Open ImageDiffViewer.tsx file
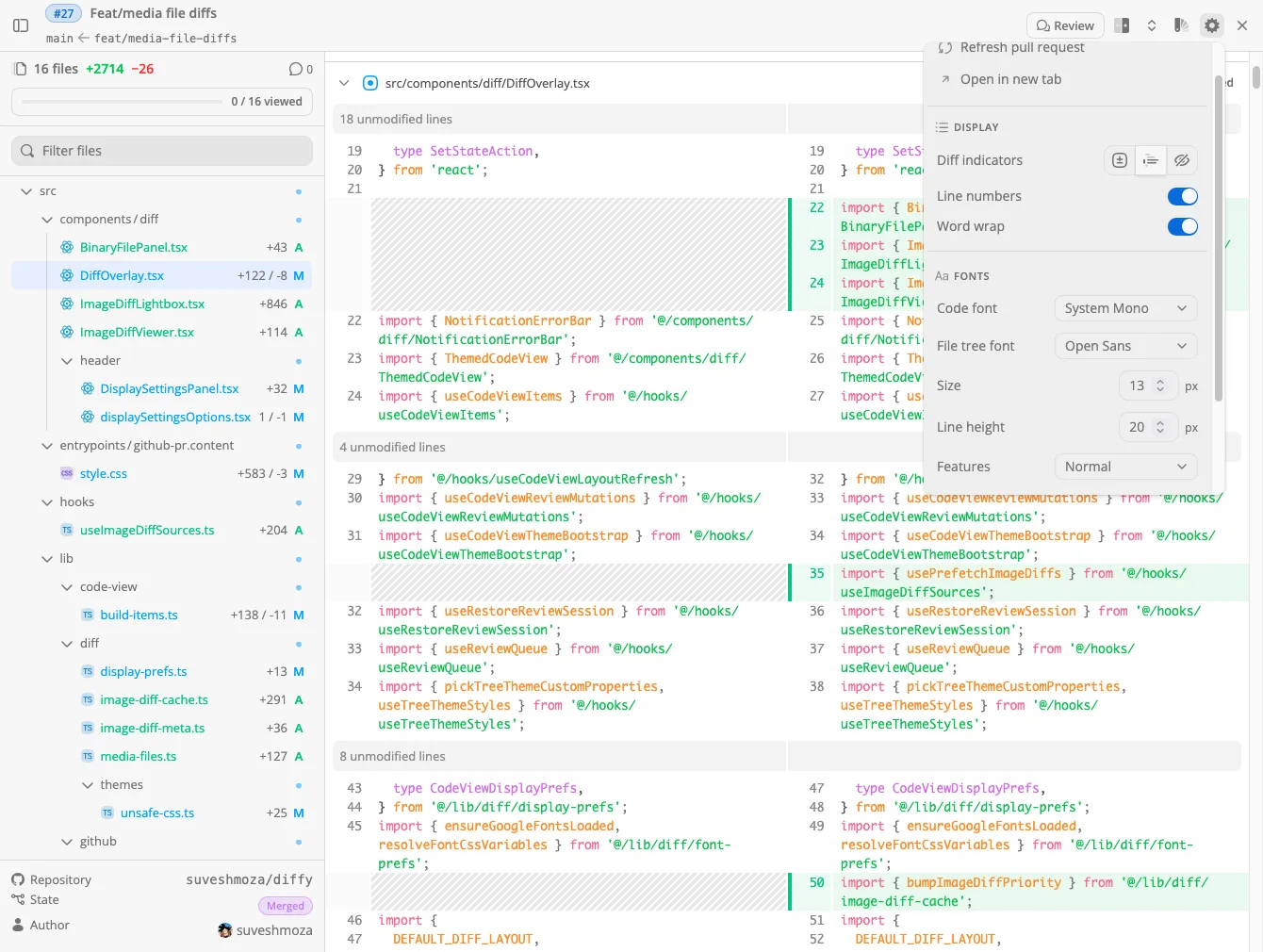This screenshot has width=1263, height=952. [x=162, y=332]
